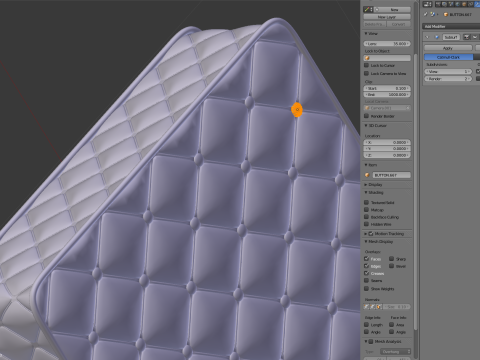The height and width of the screenshot is (360, 480).
Task: Collapse the Shading panel
Action: pyautogui.click(x=366, y=192)
